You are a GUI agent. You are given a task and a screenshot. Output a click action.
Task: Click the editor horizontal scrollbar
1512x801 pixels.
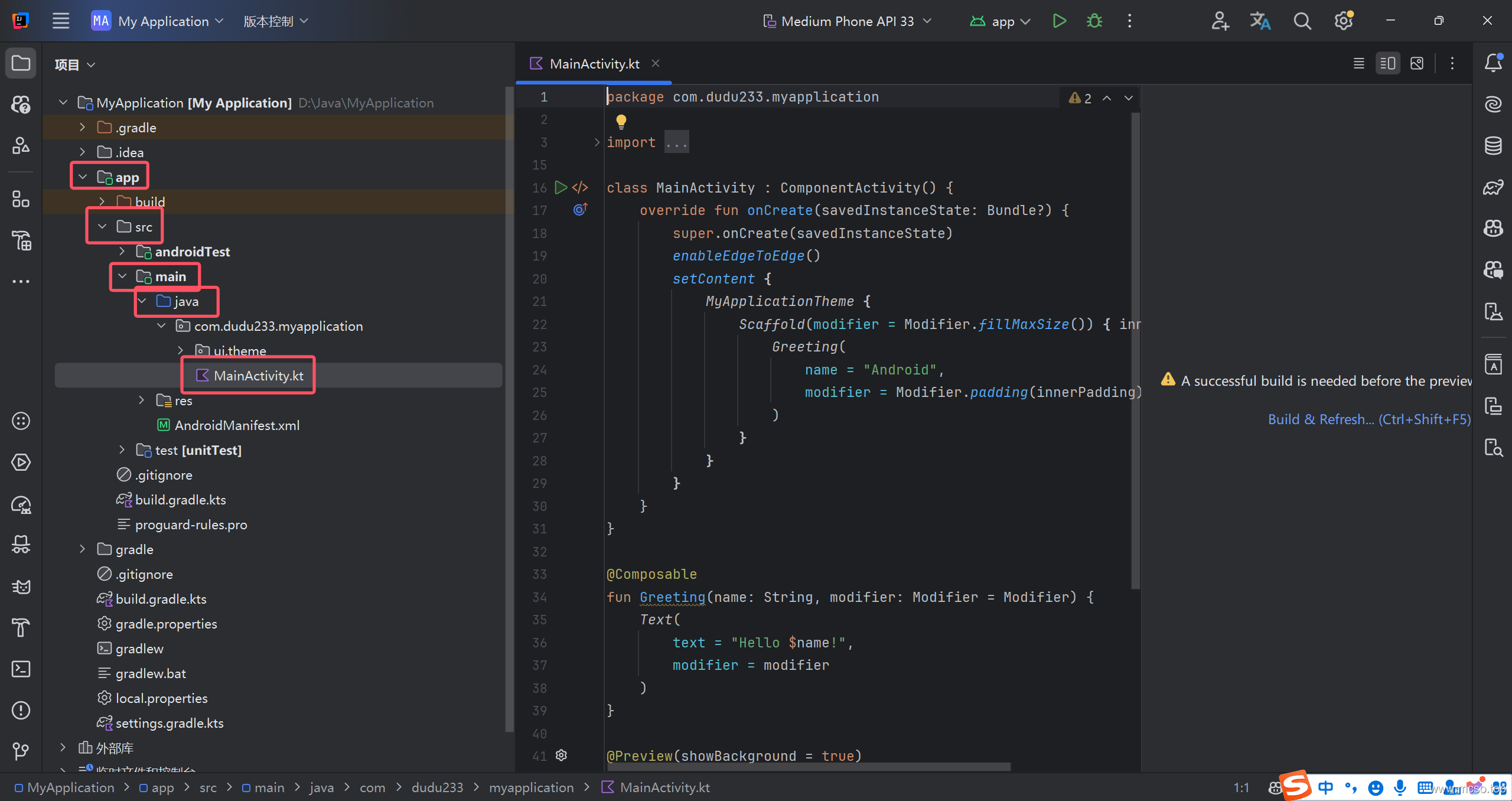click(809, 767)
